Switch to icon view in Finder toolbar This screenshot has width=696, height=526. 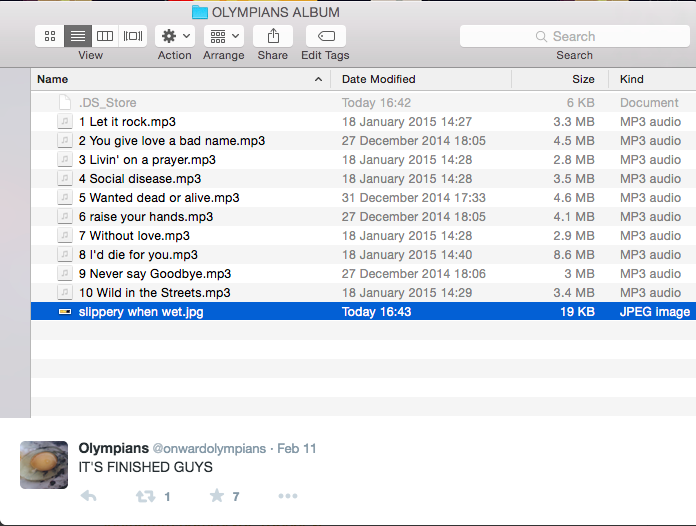(x=50, y=36)
